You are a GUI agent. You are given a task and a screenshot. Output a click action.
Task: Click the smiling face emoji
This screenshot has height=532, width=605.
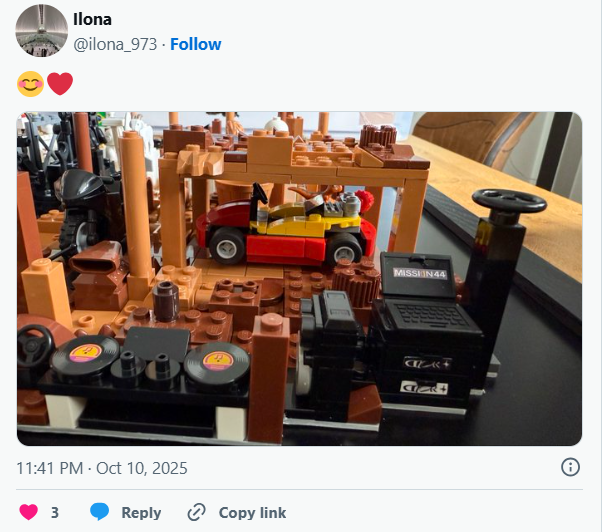(30, 85)
